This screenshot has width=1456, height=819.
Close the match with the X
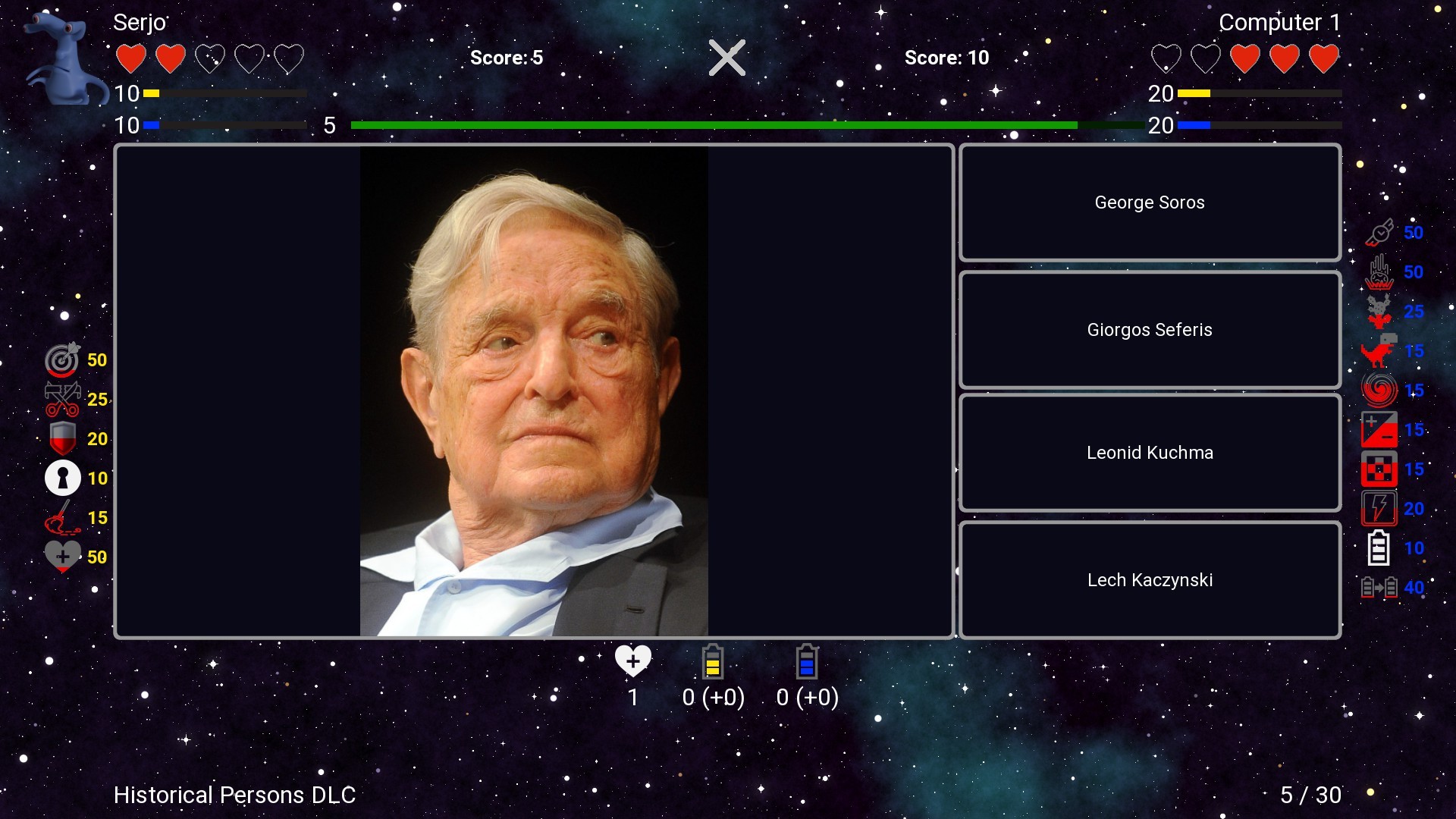point(727,58)
